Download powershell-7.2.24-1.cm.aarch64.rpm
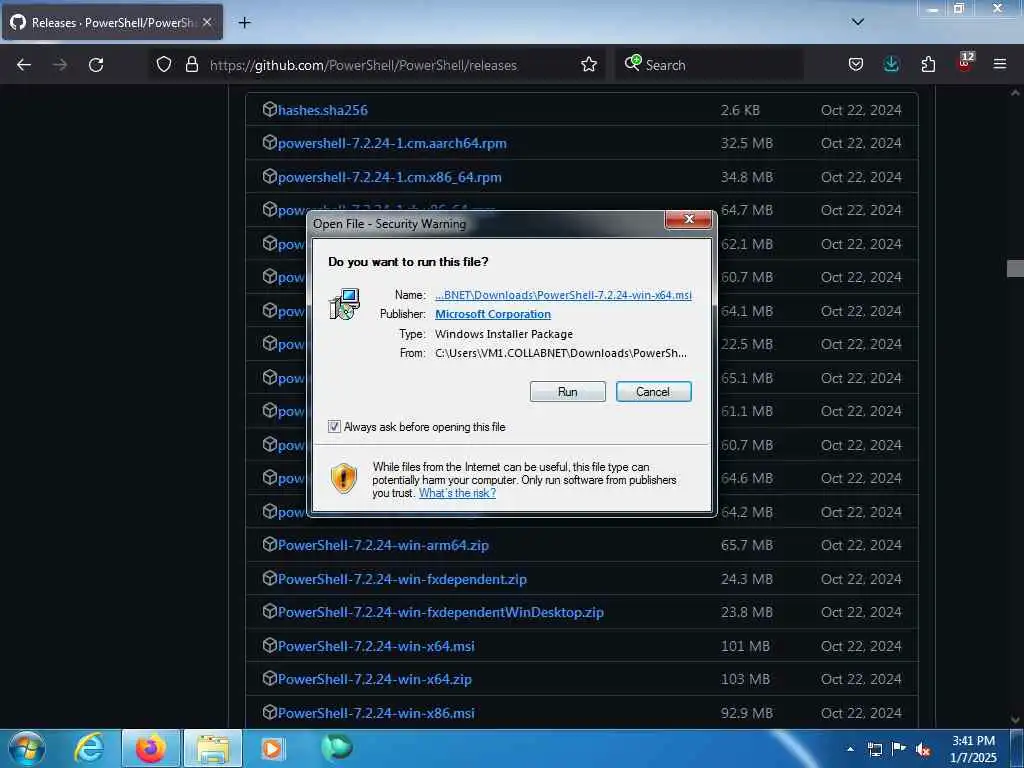Image resolution: width=1024 pixels, height=768 pixels. tap(392, 144)
